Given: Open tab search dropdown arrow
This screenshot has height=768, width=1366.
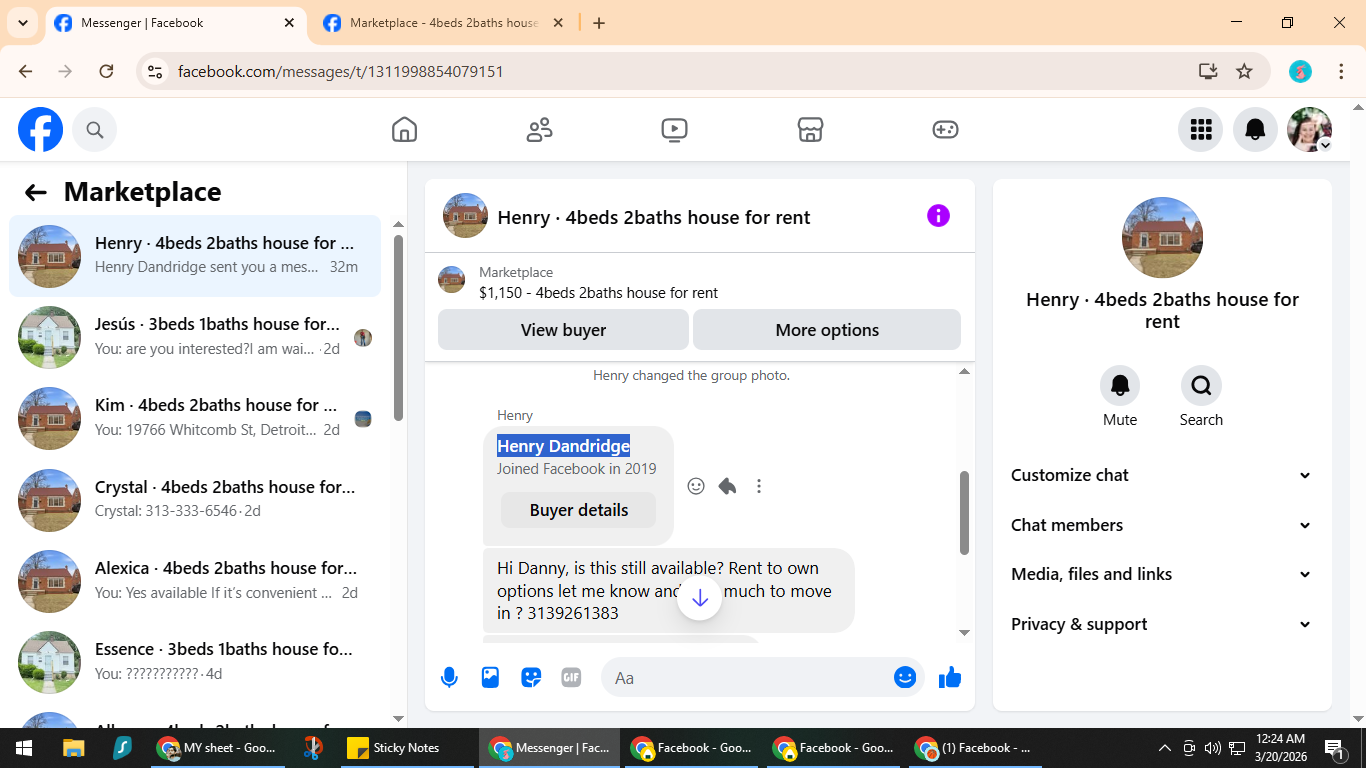Looking at the screenshot, I should coord(22,23).
